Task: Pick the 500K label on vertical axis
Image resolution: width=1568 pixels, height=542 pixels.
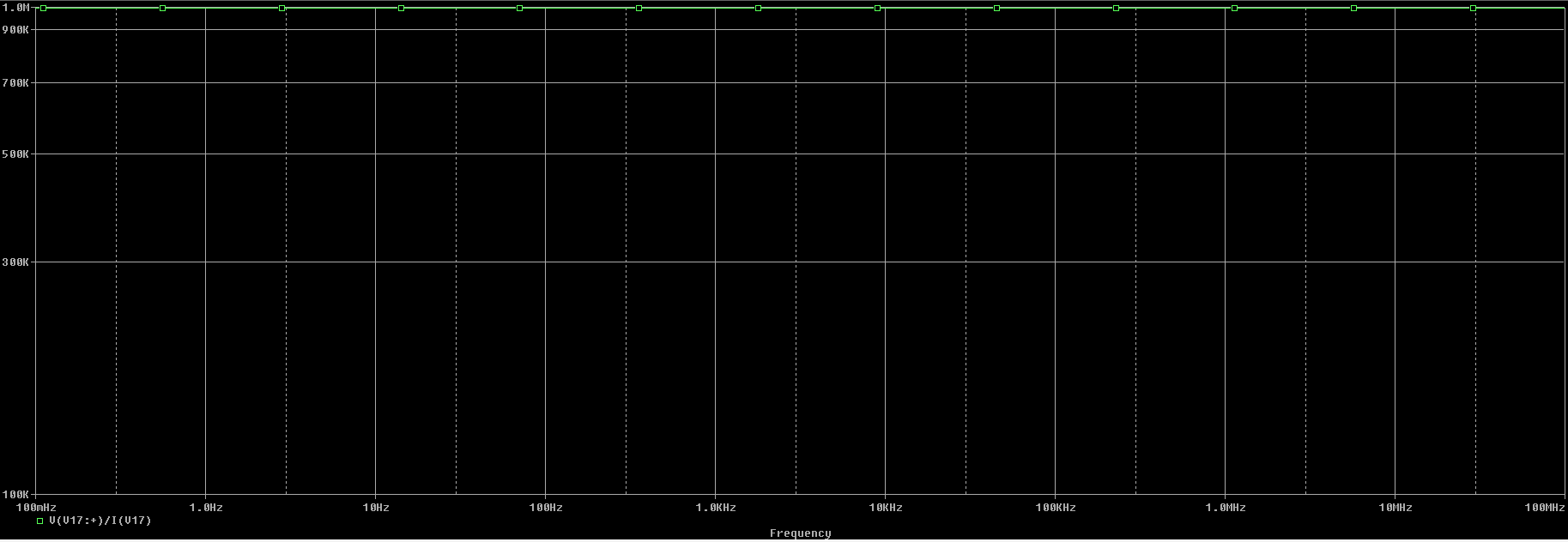Action: (16, 154)
